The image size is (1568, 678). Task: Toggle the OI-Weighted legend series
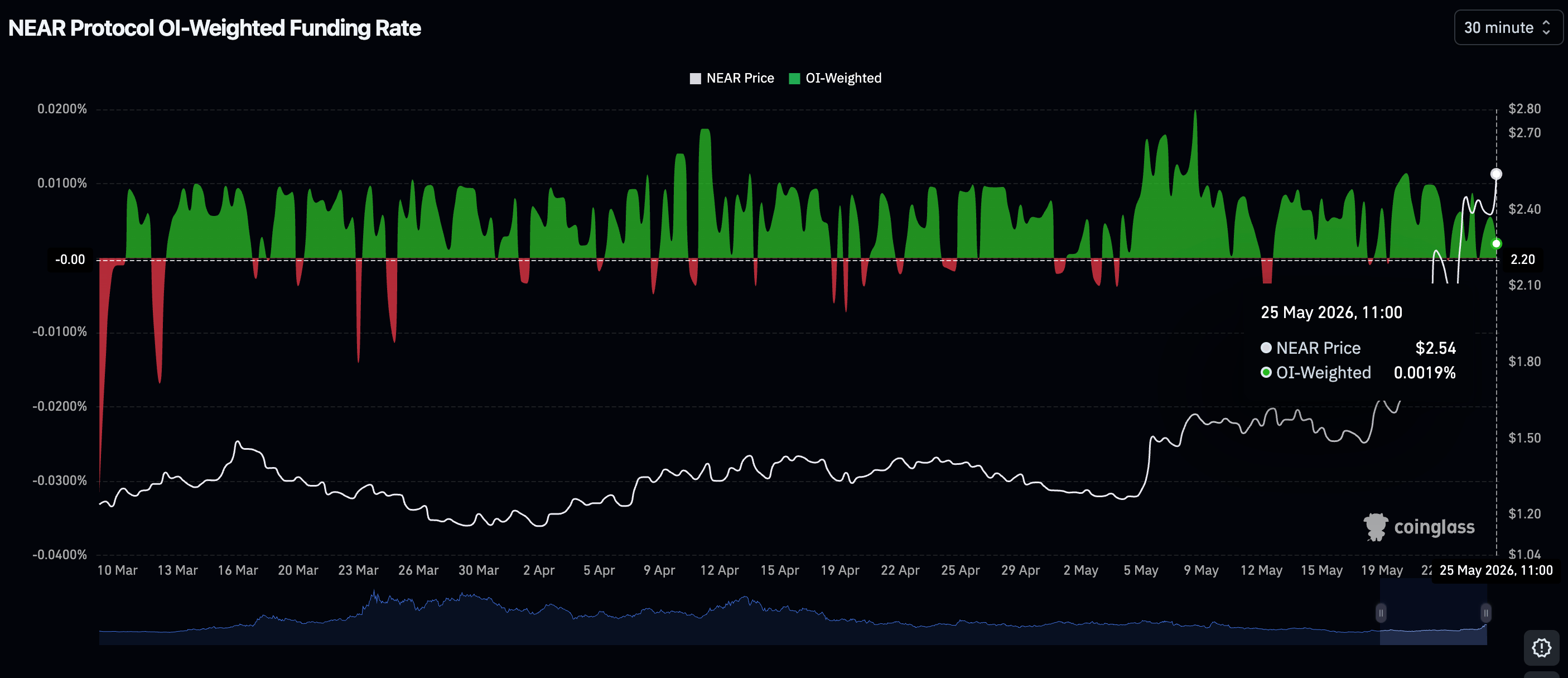tap(834, 78)
